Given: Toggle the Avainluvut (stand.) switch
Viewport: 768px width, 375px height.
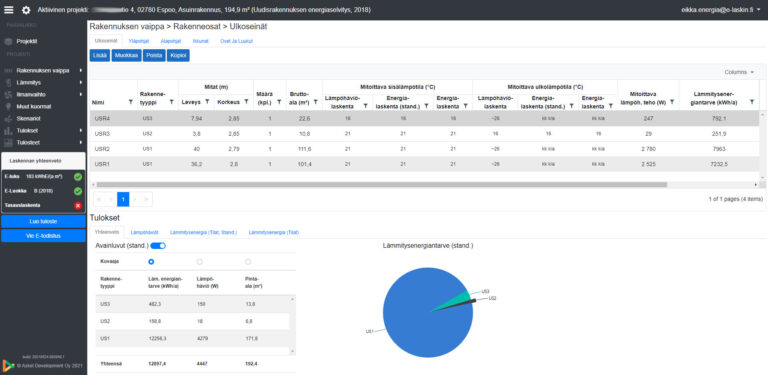Looking at the screenshot, I should [158, 246].
